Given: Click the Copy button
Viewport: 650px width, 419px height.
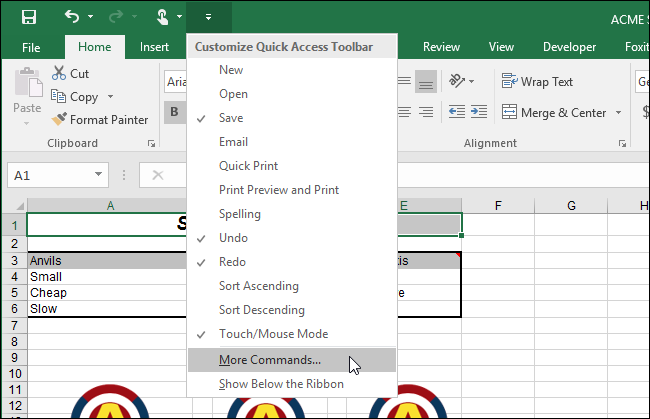Looking at the screenshot, I should pos(75,97).
